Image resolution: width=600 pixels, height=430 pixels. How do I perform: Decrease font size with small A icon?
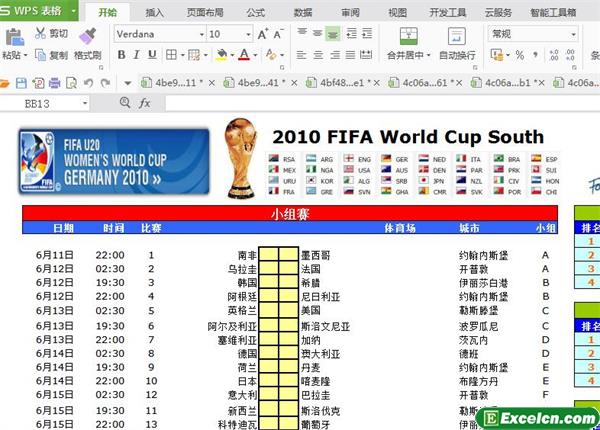tap(278, 34)
